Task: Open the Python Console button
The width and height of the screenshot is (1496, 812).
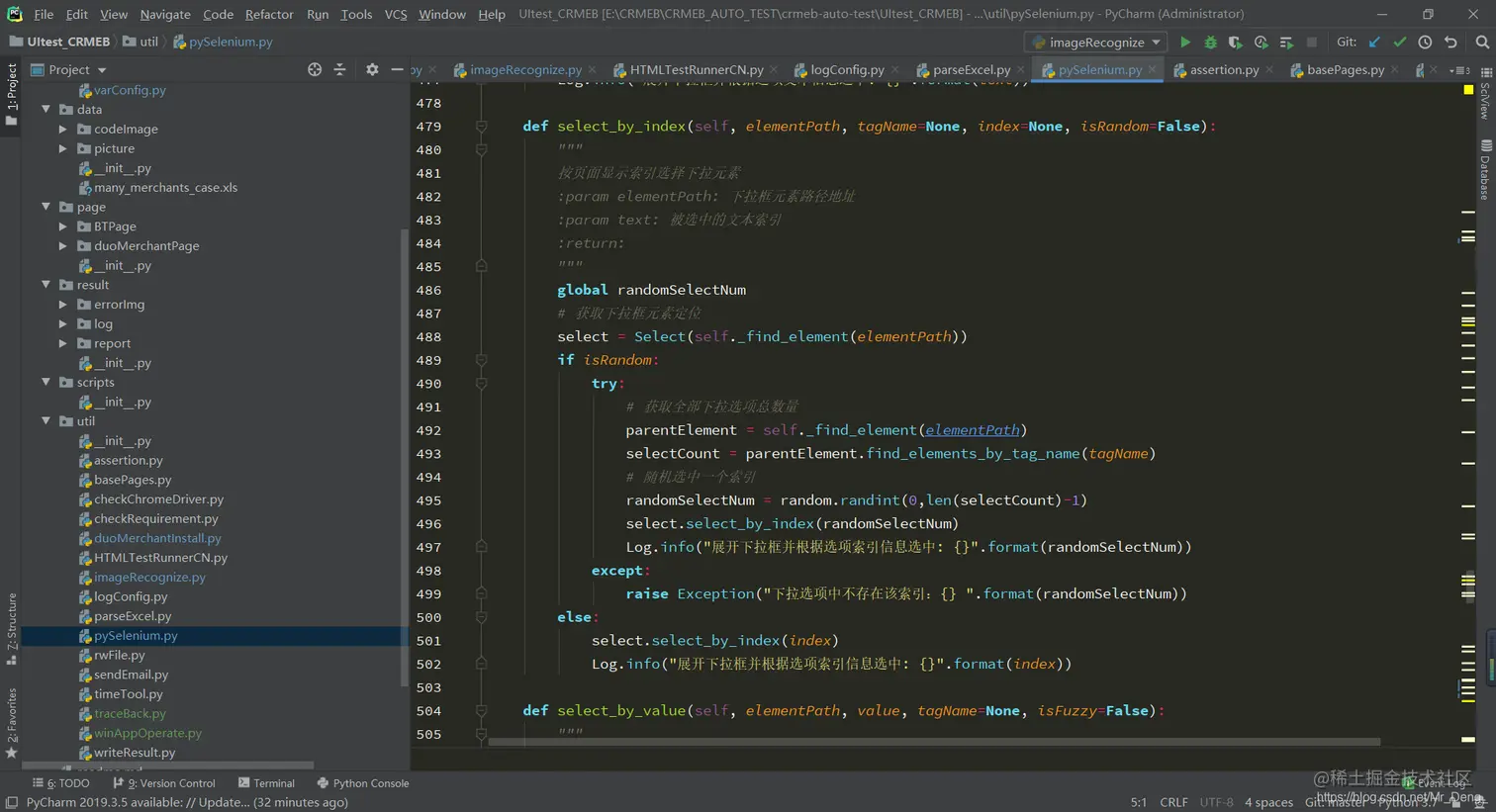Action: click(x=362, y=783)
